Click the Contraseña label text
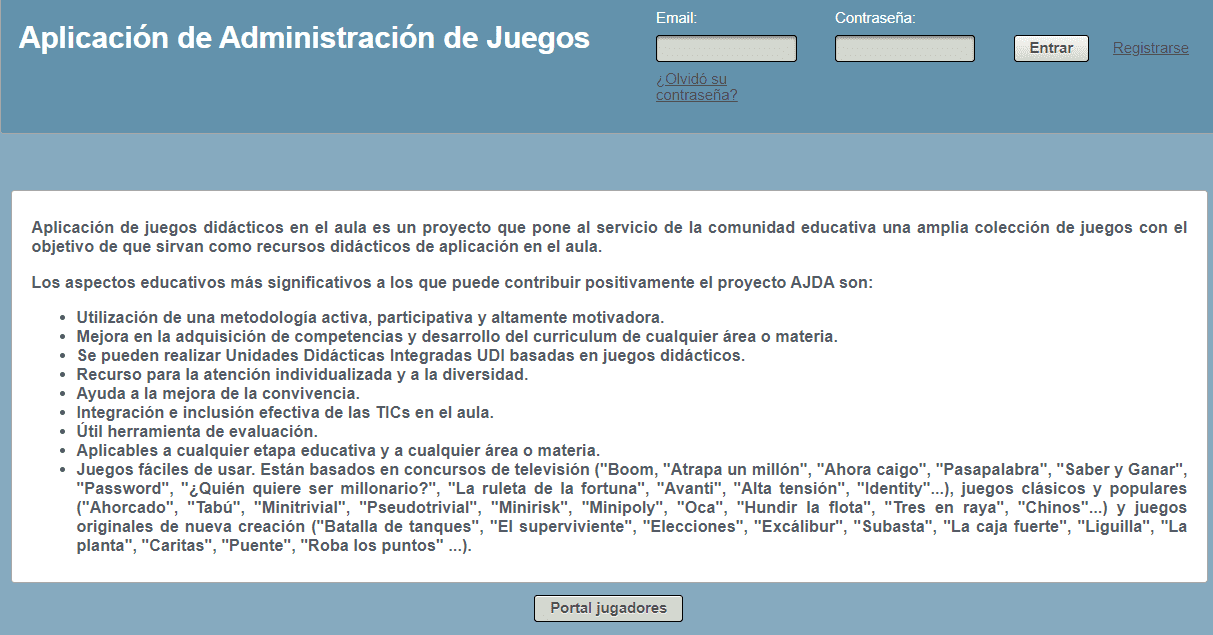The height and width of the screenshot is (635, 1213). 875,18
